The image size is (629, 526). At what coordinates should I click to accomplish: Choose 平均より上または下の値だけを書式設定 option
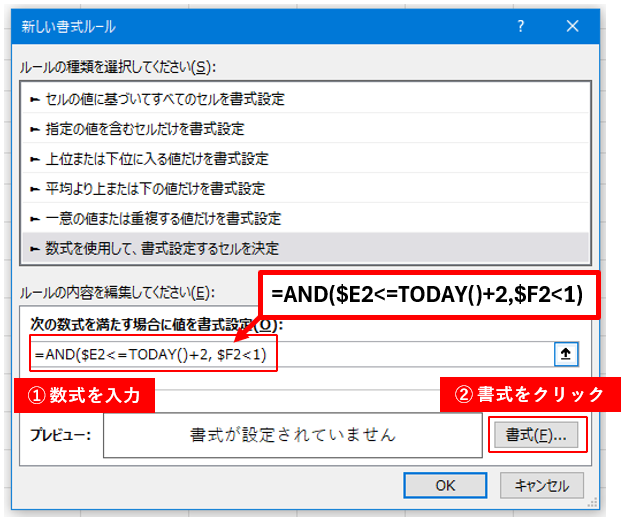click(156, 188)
